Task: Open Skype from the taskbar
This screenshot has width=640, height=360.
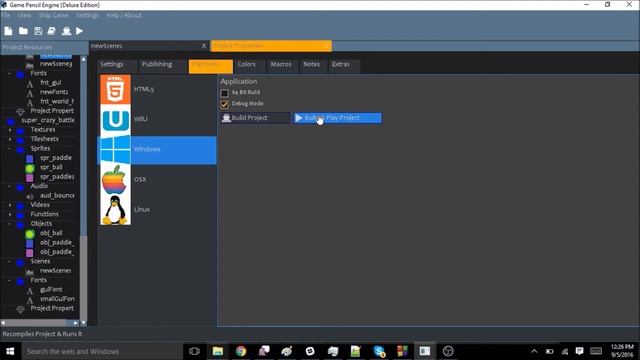Action: (x=379, y=351)
